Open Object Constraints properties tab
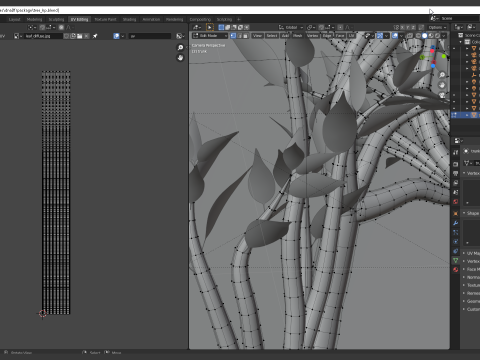Image resolution: width=480 pixels, height=360 pixels. (x=456, y=251)
